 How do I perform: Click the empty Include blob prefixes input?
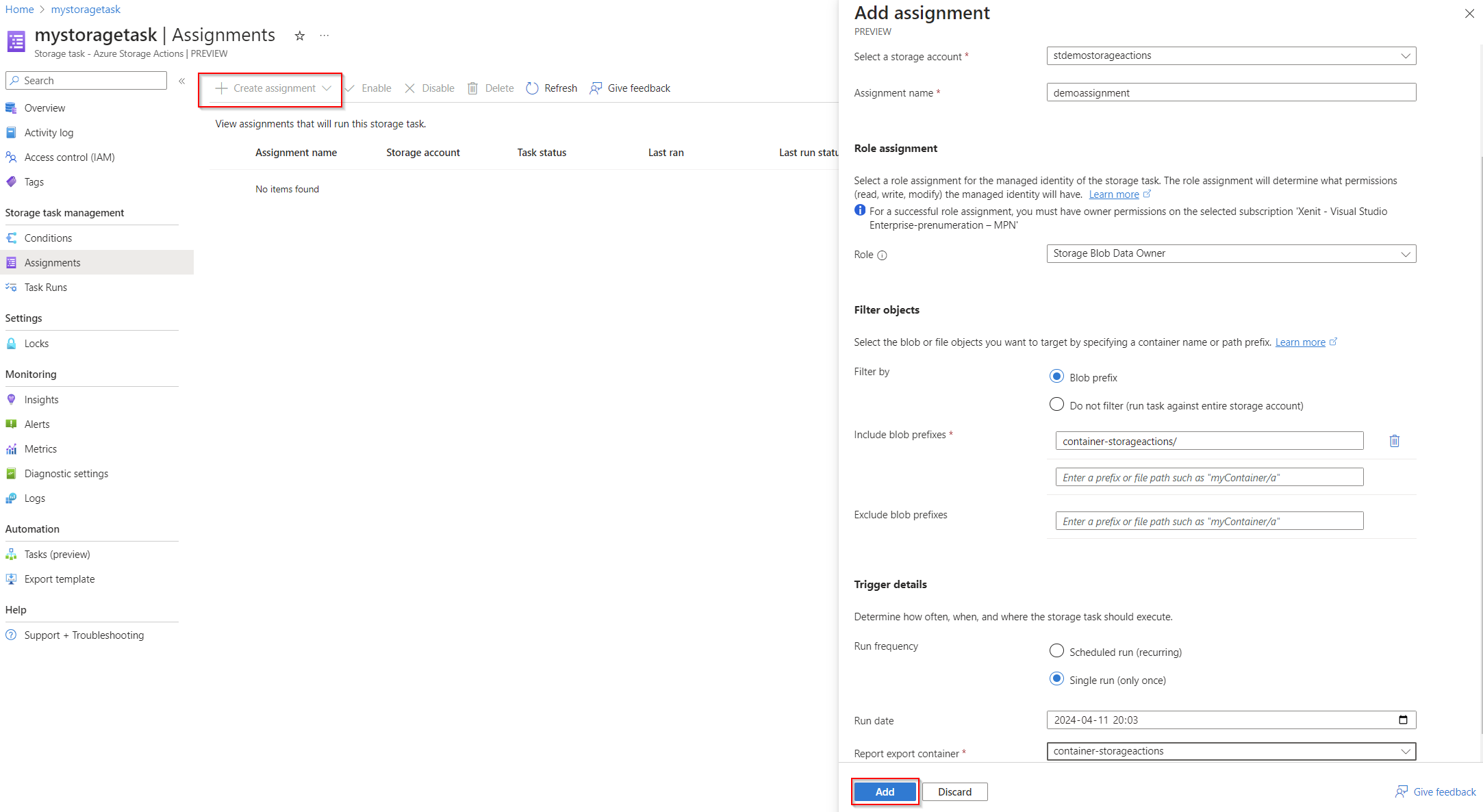1209,477
